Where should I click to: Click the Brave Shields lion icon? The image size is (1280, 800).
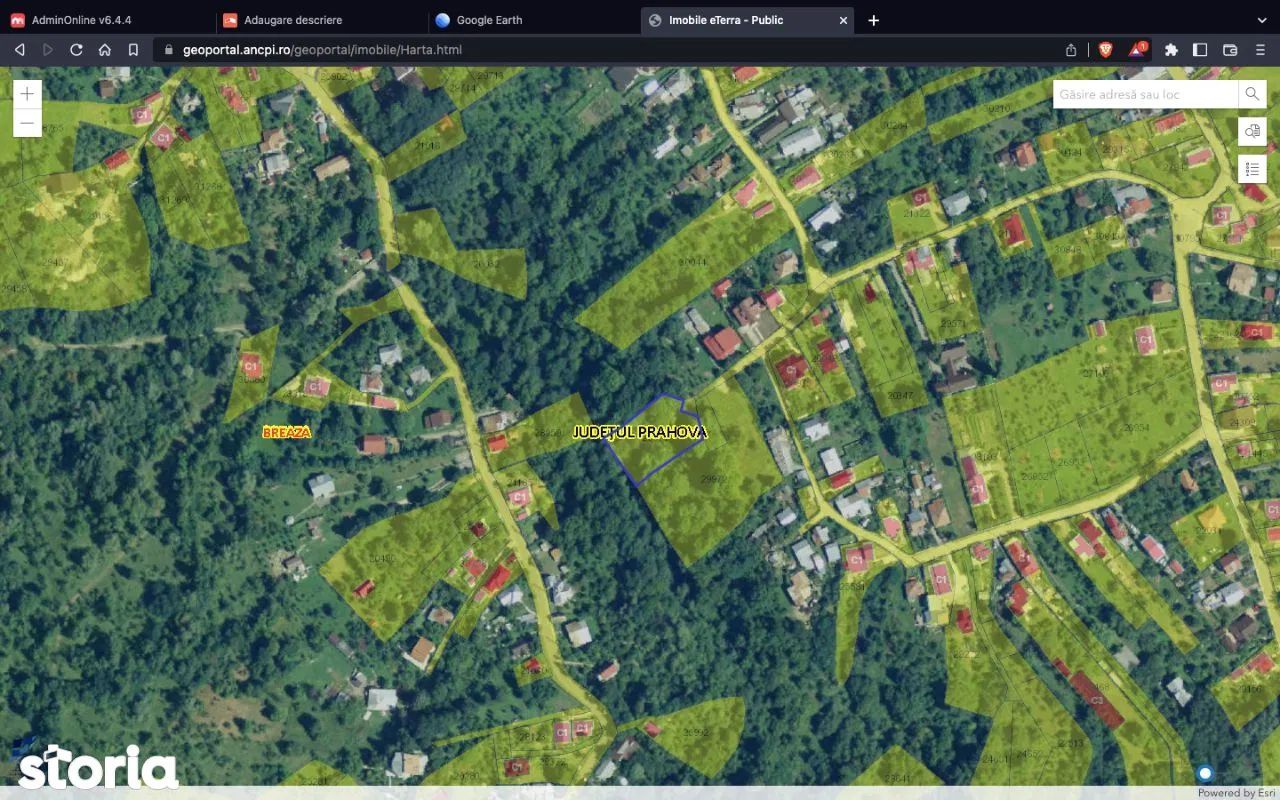[1105, 49]
